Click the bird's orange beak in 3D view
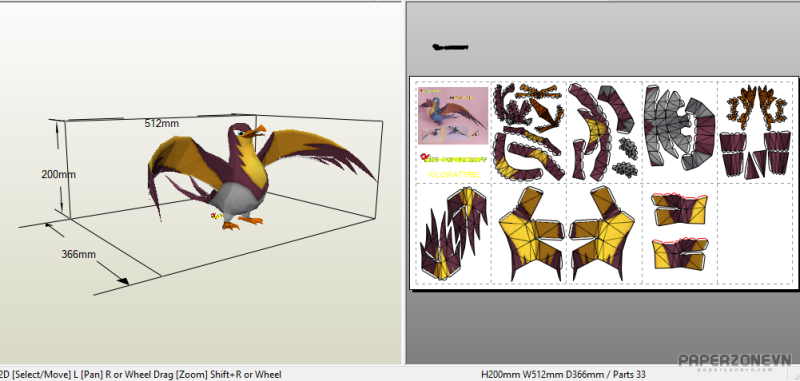The image size is (800, 381). point(254,131)
